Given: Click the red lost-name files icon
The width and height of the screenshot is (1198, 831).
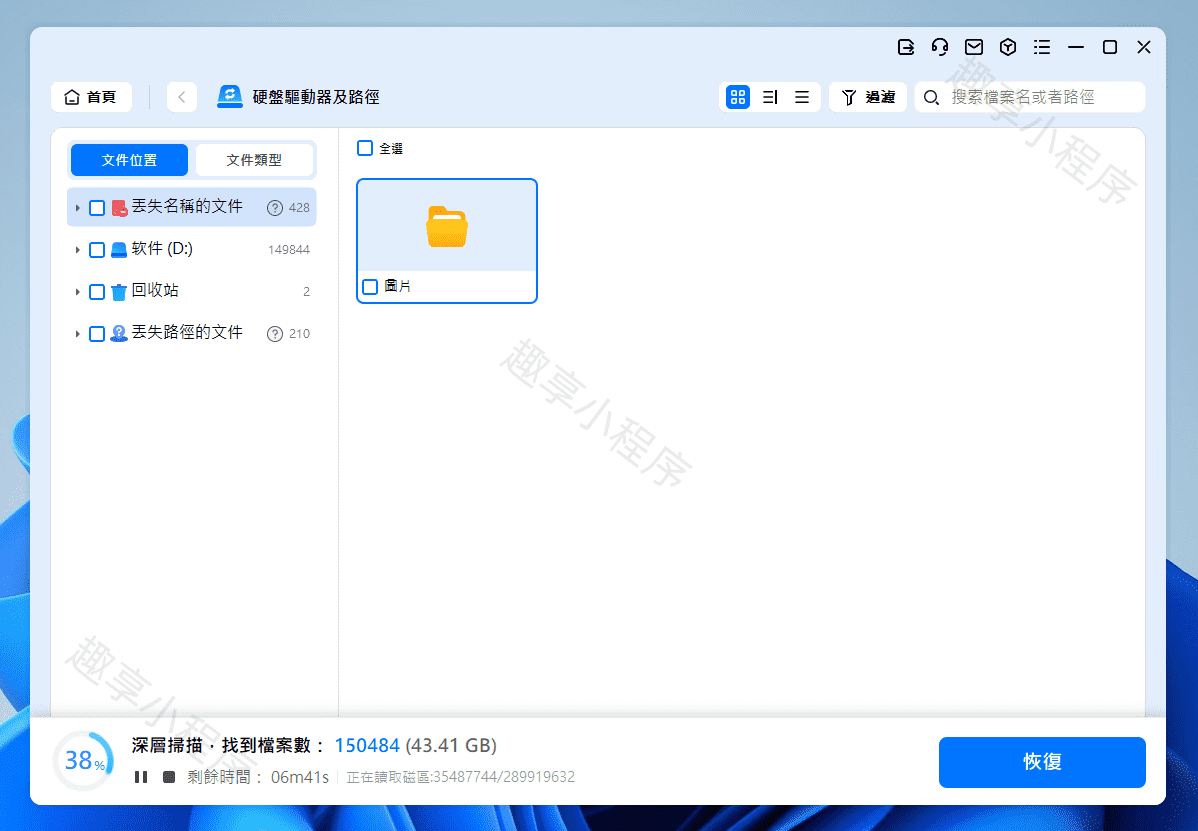Looking at the screenshot, I should (x=119, y=208).
